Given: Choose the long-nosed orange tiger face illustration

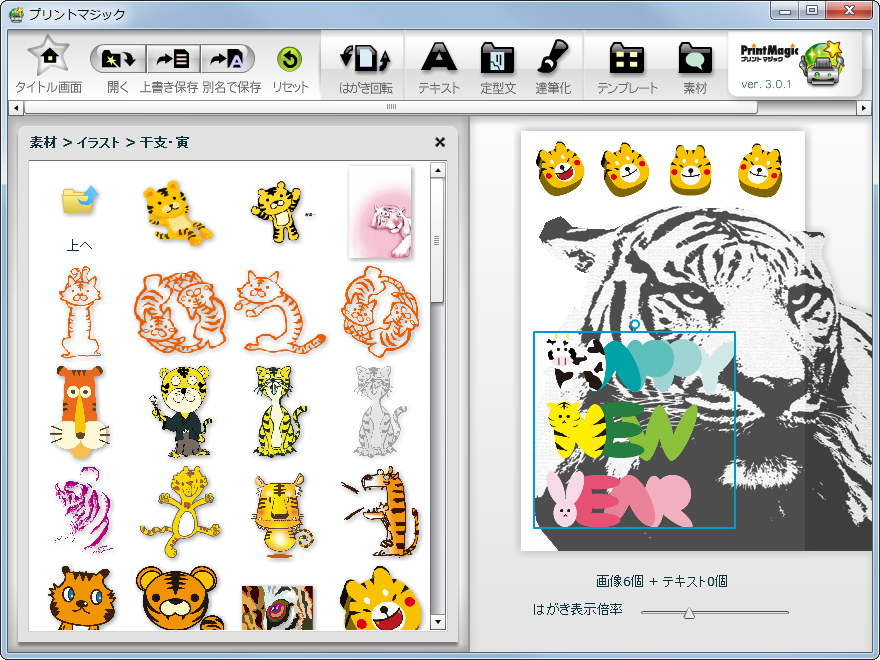Looking at the screenshot, I should tap(80, 412).
